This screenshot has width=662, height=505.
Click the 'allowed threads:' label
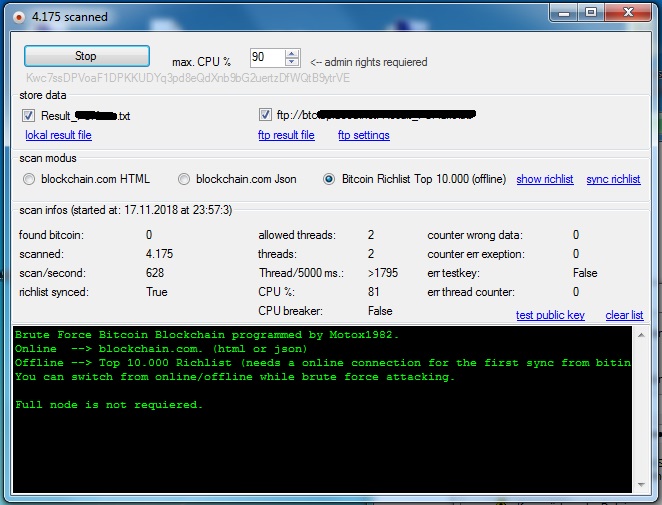click(297, 235)
